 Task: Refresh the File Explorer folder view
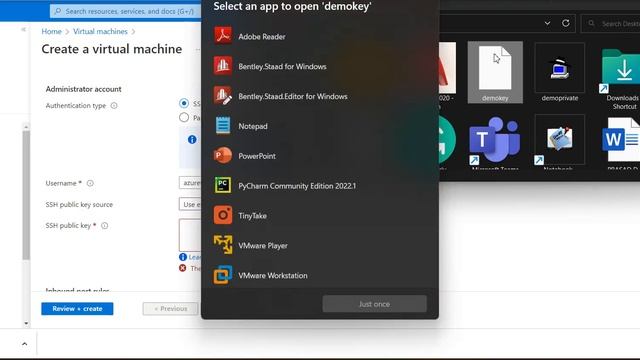pos(566,23)
